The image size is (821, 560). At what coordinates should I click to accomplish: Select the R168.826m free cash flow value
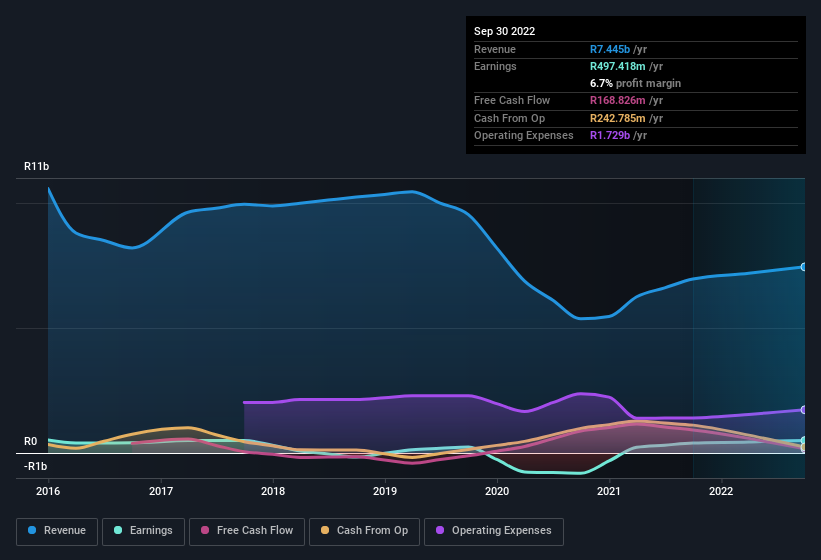click(x=617, y=100)
